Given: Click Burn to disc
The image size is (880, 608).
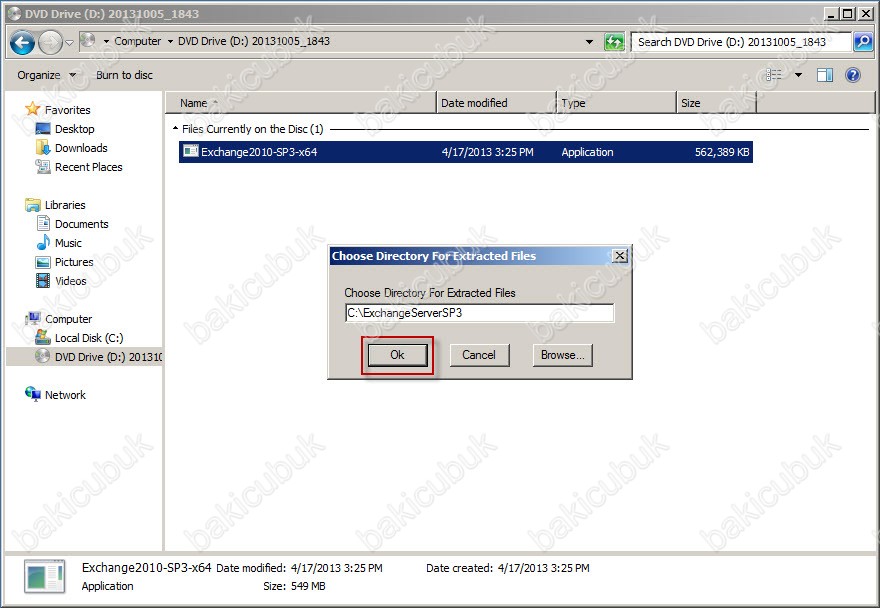Looking at the screenshot, I should (124, 75).
